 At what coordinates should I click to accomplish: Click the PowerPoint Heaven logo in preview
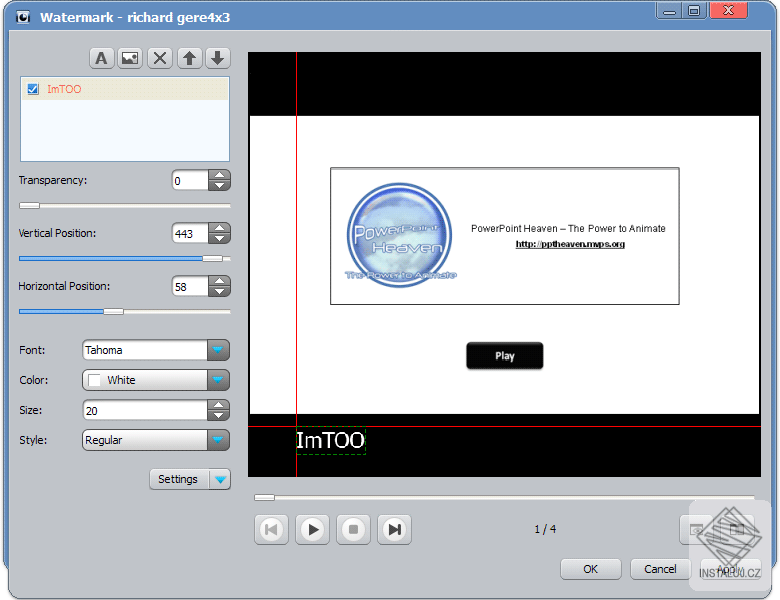400,235
